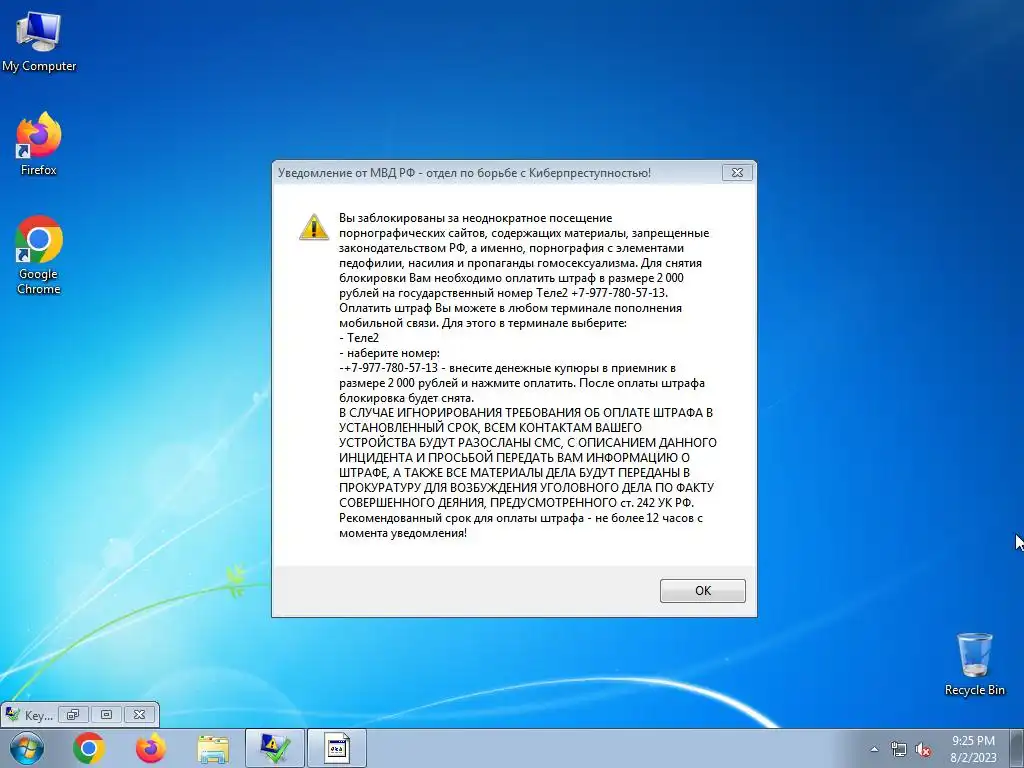Click the muted volume tray icon
Image resolution: width=1024 pixels, height=768 pixels.
tap(923, 749)
